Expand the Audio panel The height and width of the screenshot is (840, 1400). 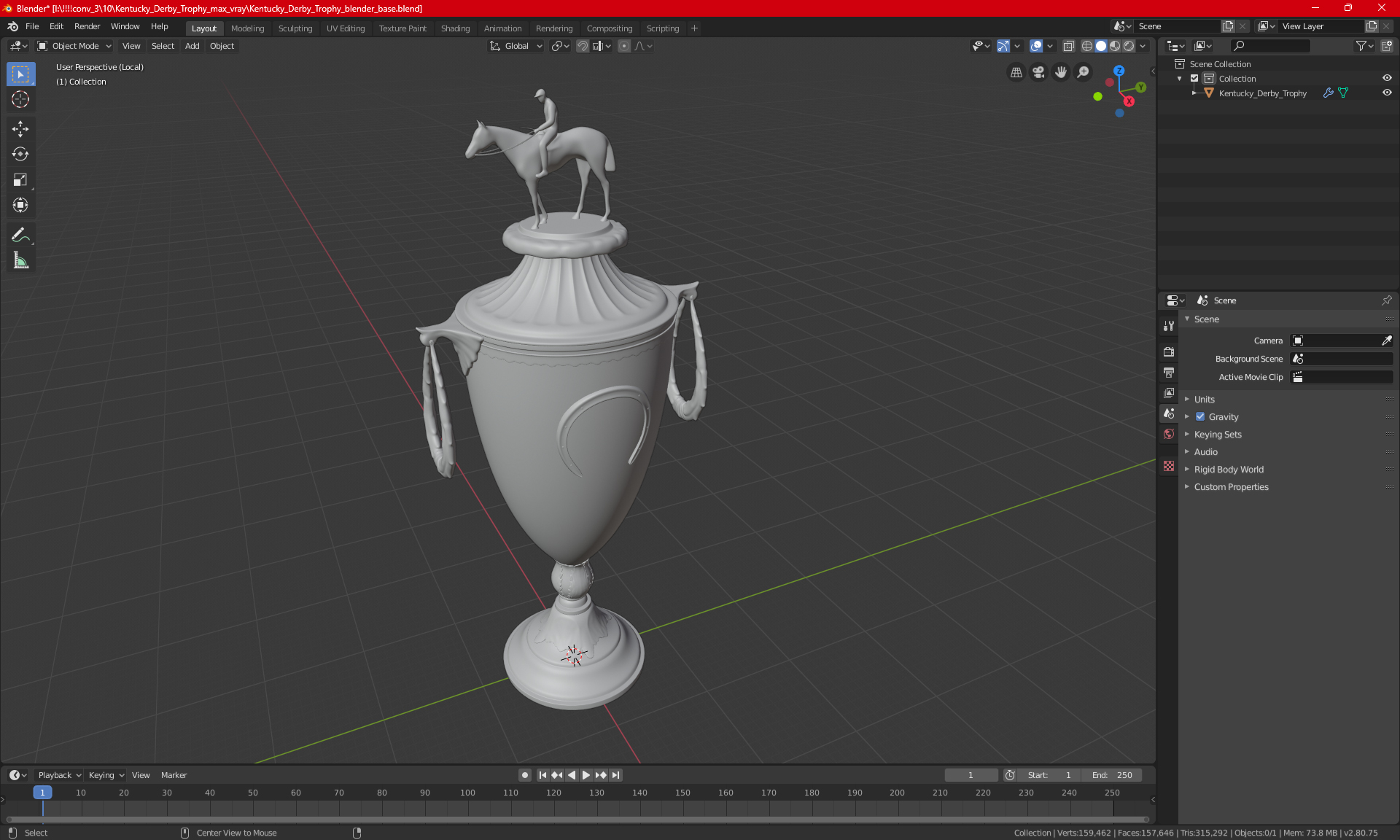(1206, 452)
